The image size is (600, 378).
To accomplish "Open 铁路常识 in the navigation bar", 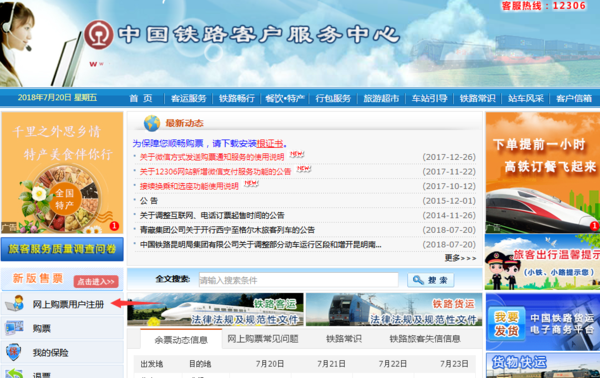I will click(478, 98).
